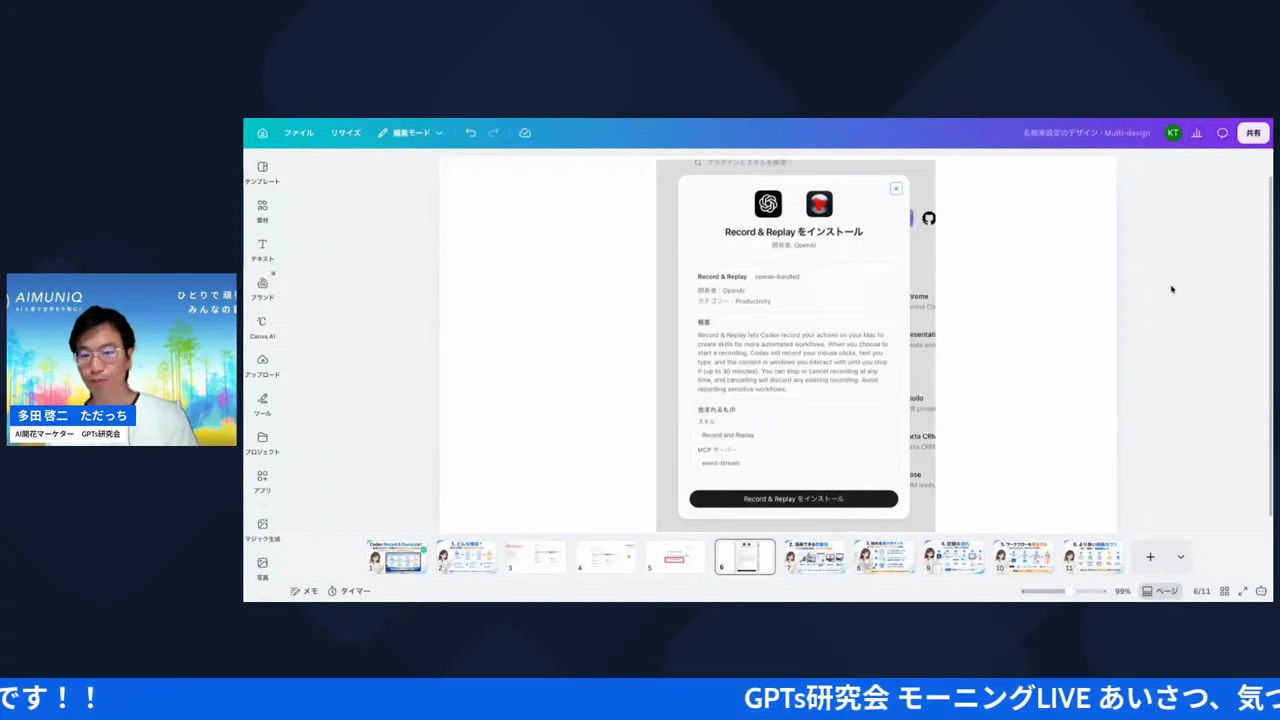Select page 4 thumbnail
This screenshot has height=720, width=1280.
click(605, 557)
